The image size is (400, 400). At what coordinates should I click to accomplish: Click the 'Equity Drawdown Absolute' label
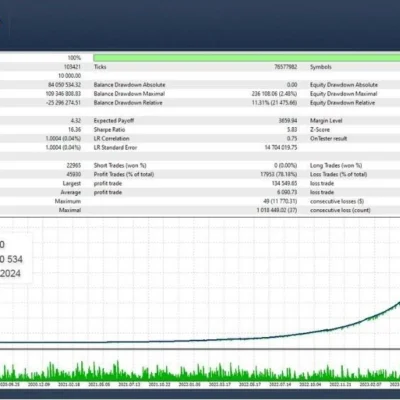[344, 85]
